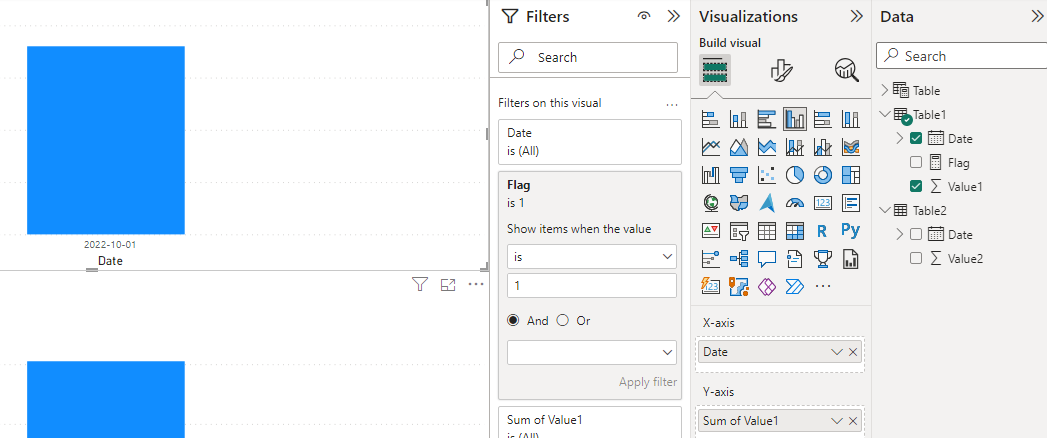Remove Sum of Value1 from Y-axis
Screen dimensions: 1047x438
853,421
